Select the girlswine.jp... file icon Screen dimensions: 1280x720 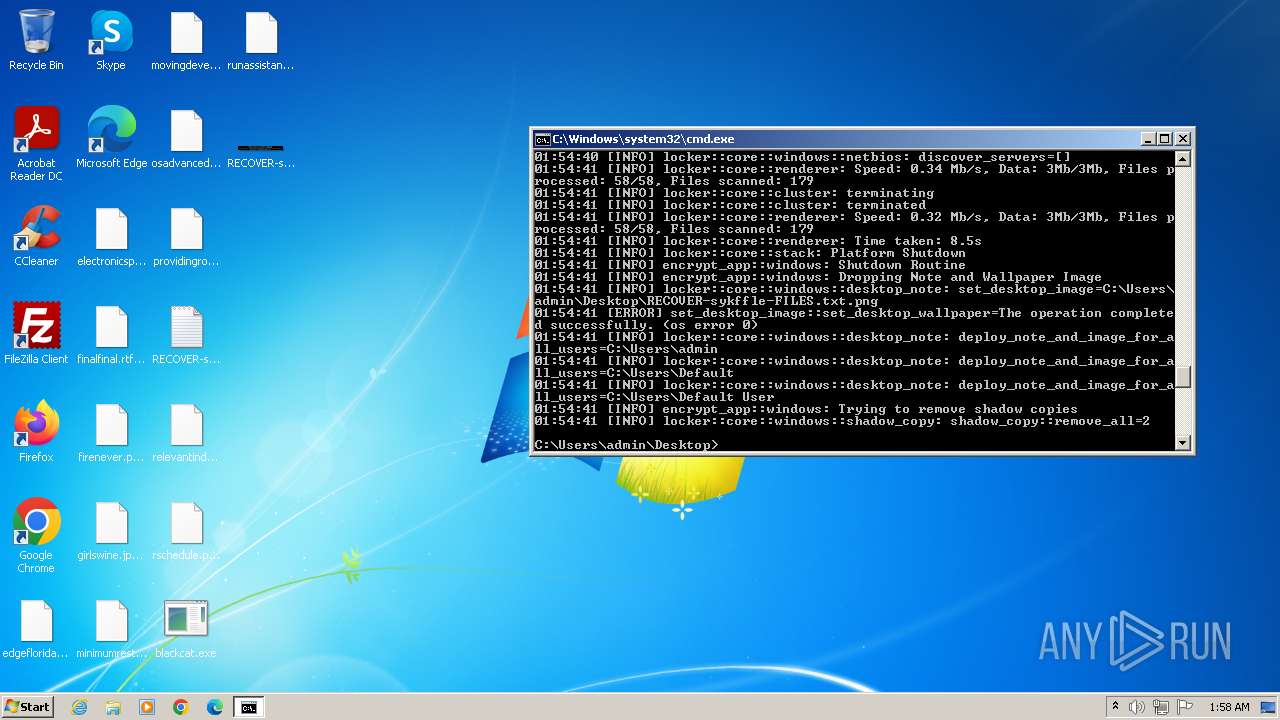[111, 530]
